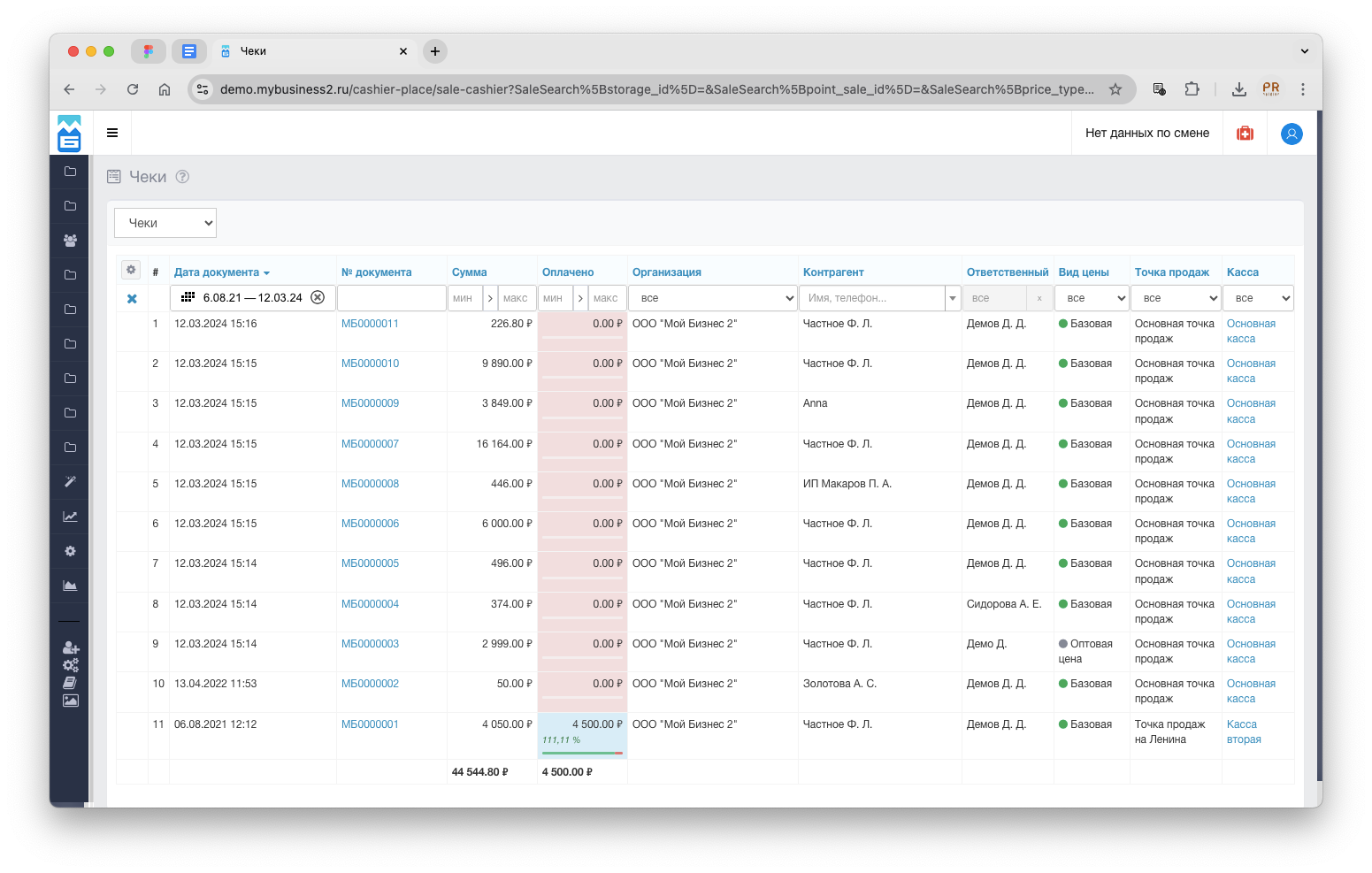Viewport: 1372px width, 873px height.
Task: Expand the browser tab search chevron
Action: (x=1304, y=51)
